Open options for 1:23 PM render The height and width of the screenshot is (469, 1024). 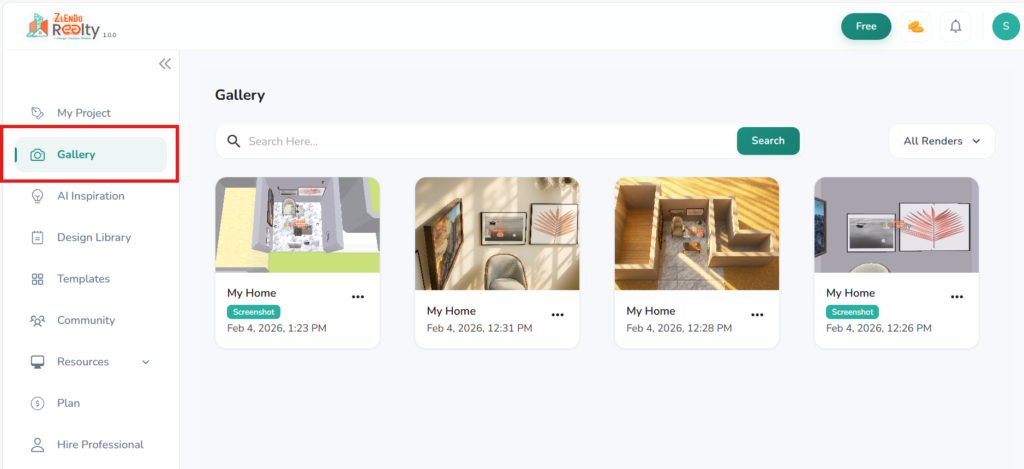pyautogui.click(x=357, y=297)
